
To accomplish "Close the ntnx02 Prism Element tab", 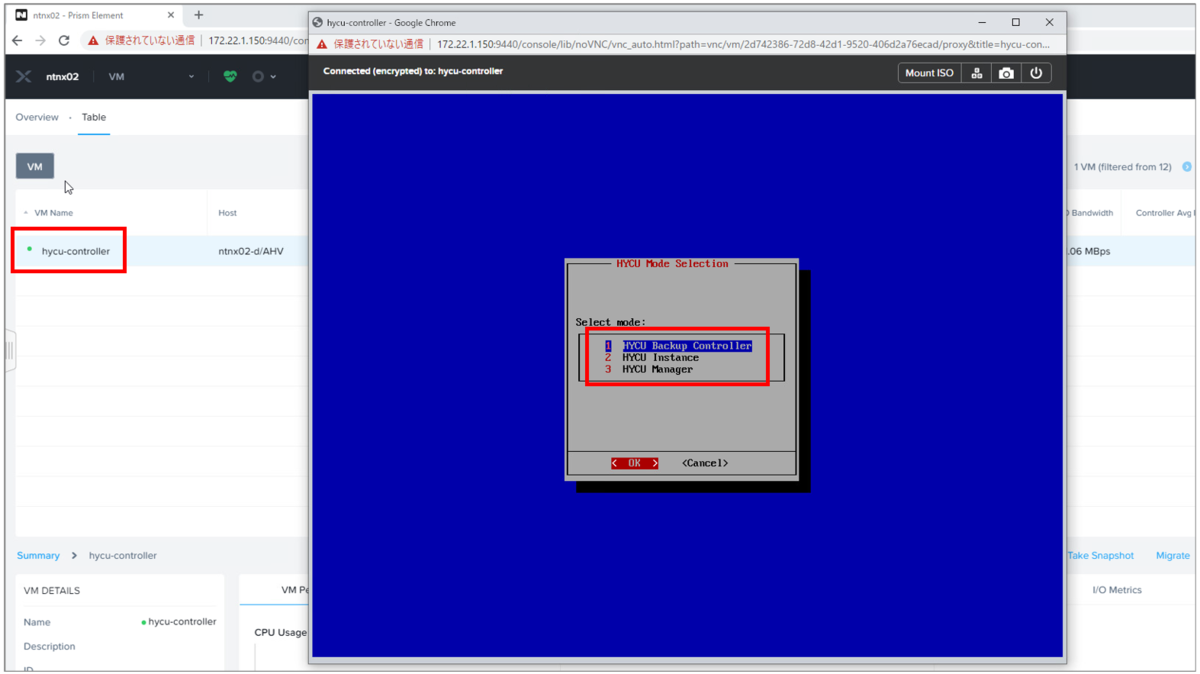I will (x=171, y=15).
